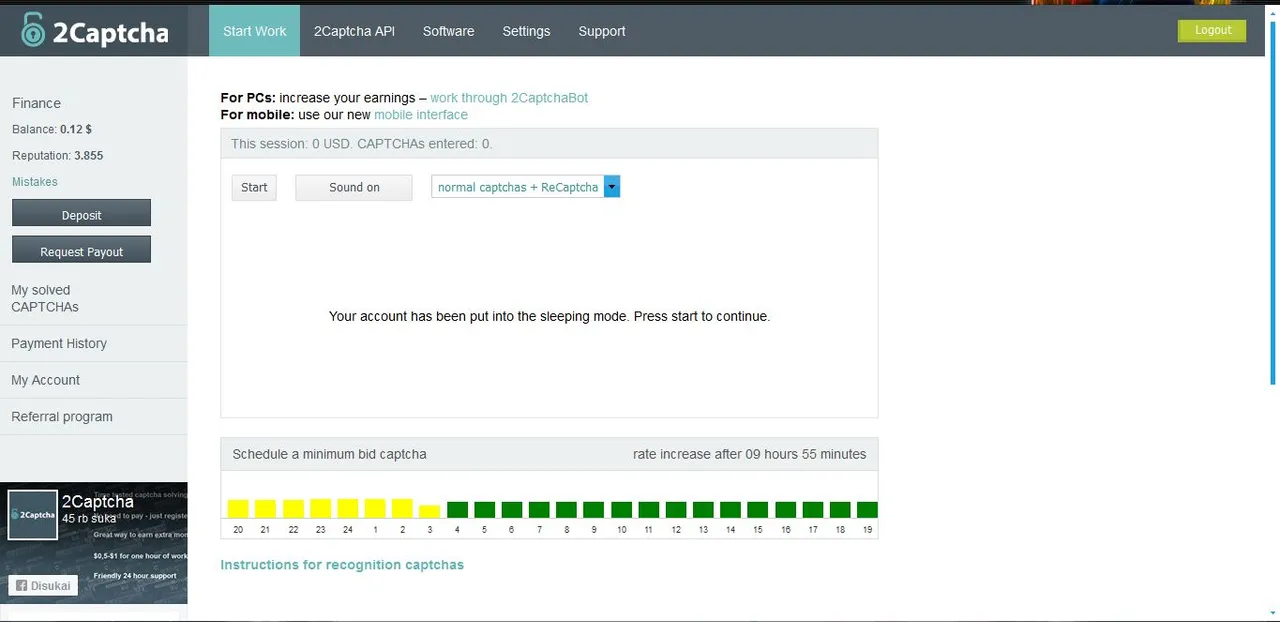
Task: Click the Balance 0.12 $ text
Action: tap(52, 129)
